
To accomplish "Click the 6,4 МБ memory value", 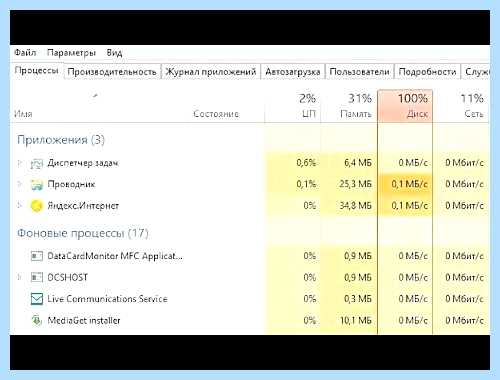I will coord(358,163).
